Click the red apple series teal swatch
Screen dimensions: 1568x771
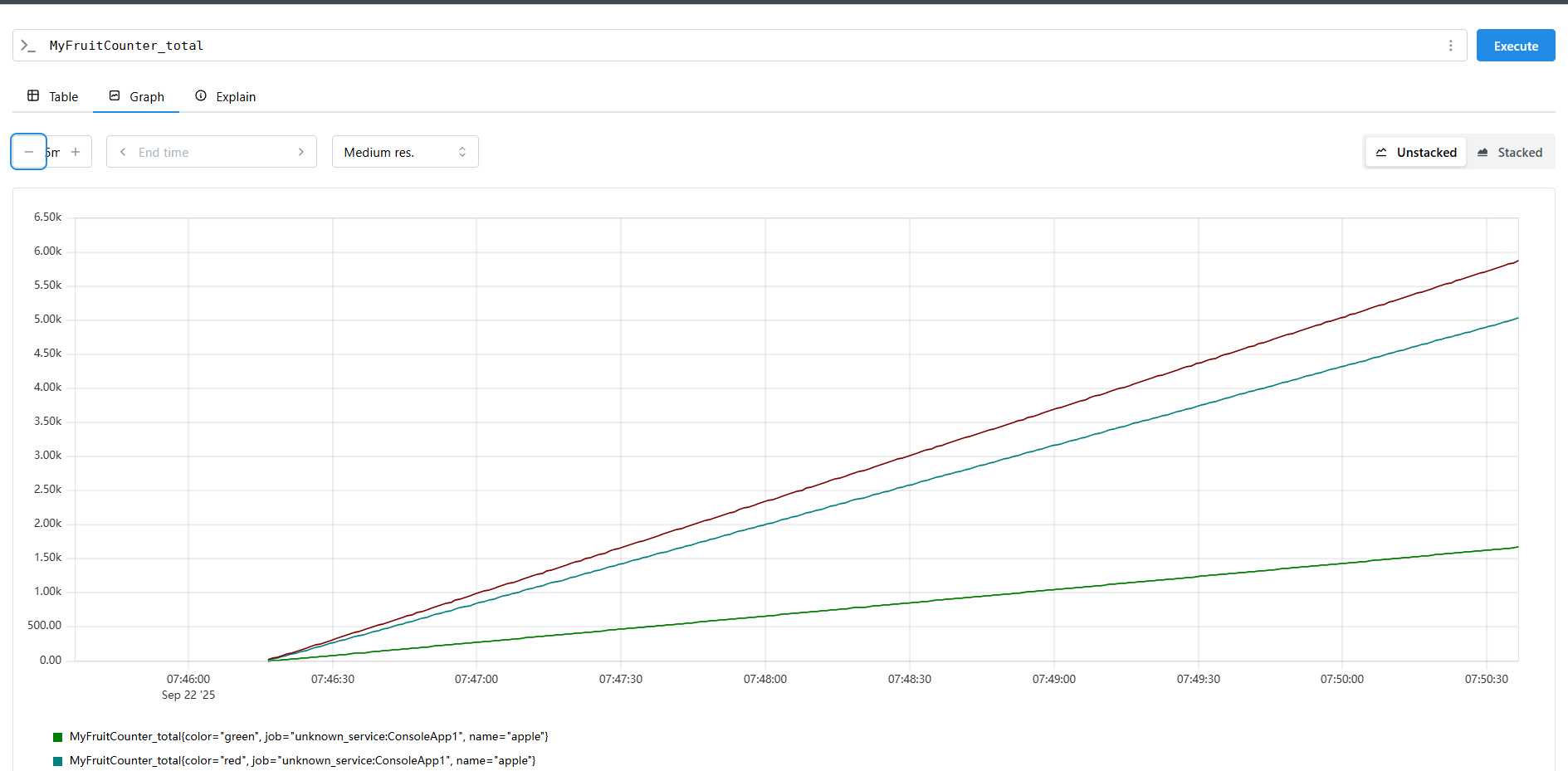[58, 761]
